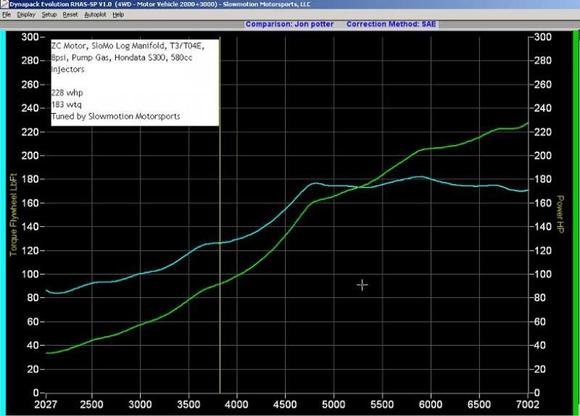Click the 100 value on left axis
580x416 pixels.
click(30, 274)
